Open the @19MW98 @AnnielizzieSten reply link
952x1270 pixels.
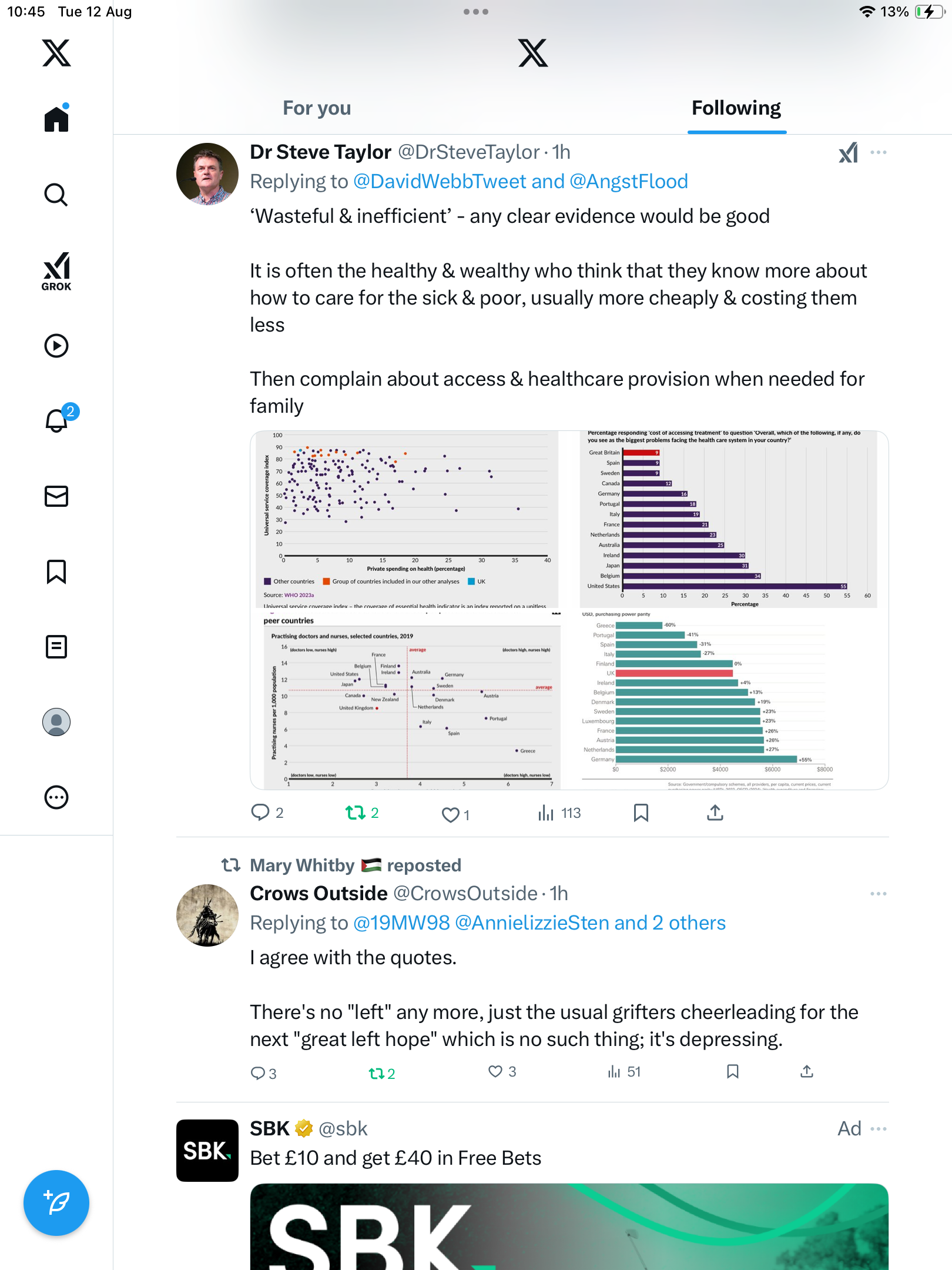[539, 923]
